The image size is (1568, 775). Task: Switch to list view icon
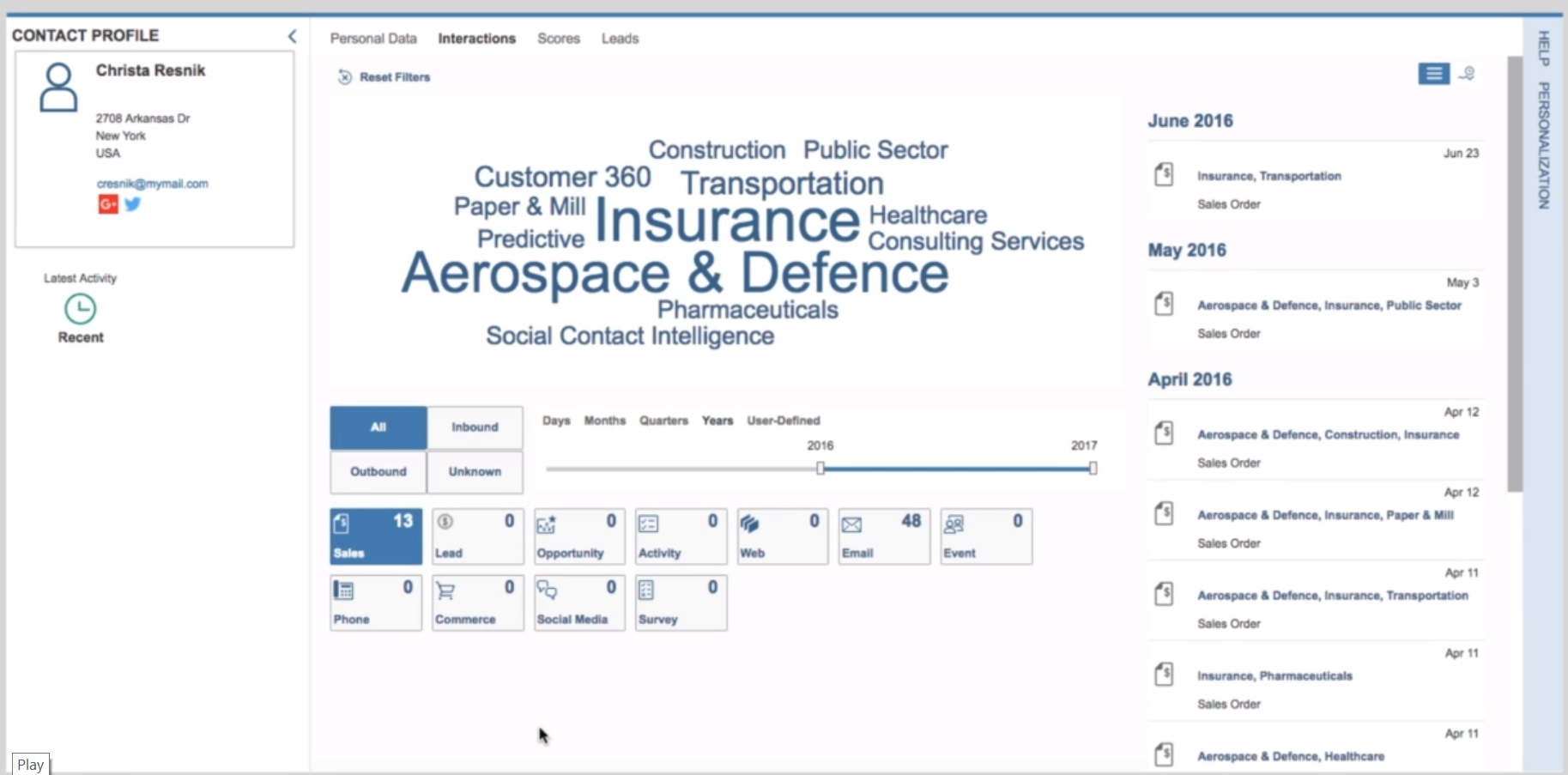[1433, 74]
